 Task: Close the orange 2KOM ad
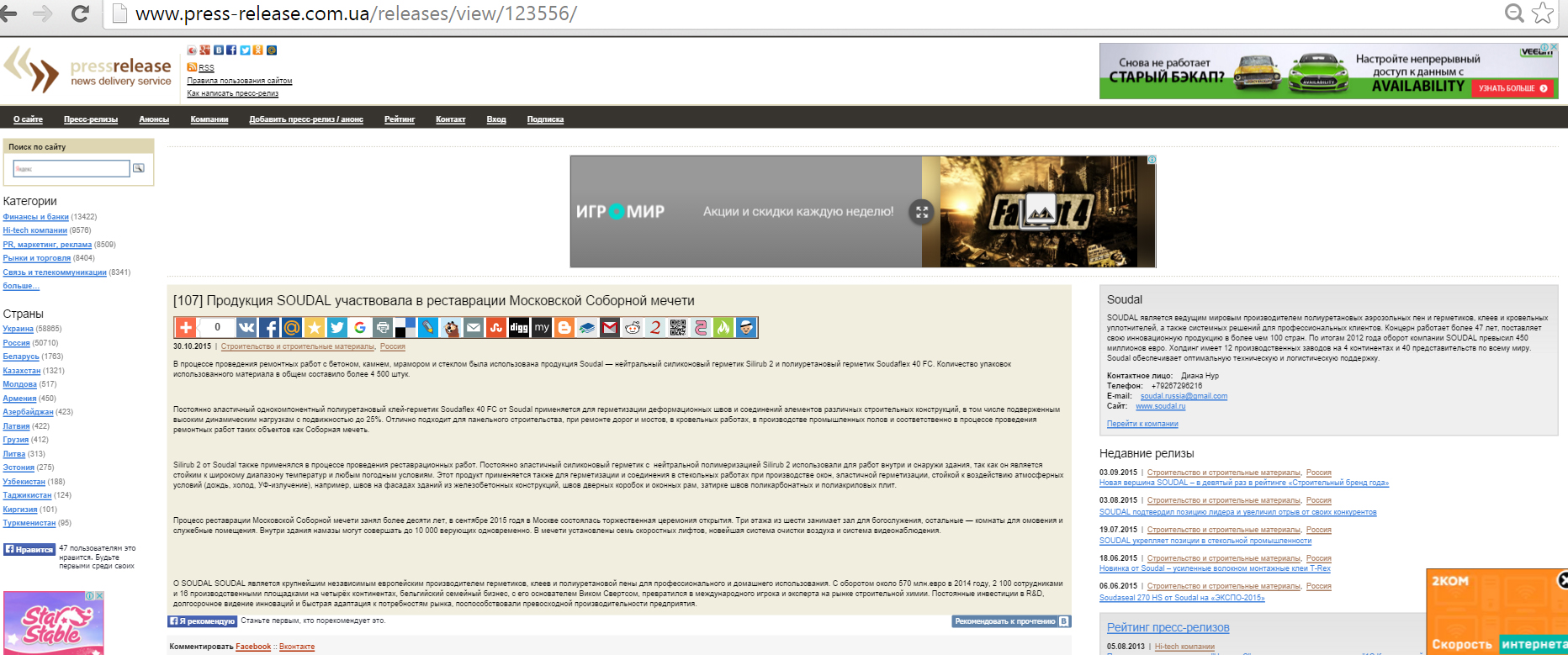click(1562, 579)
